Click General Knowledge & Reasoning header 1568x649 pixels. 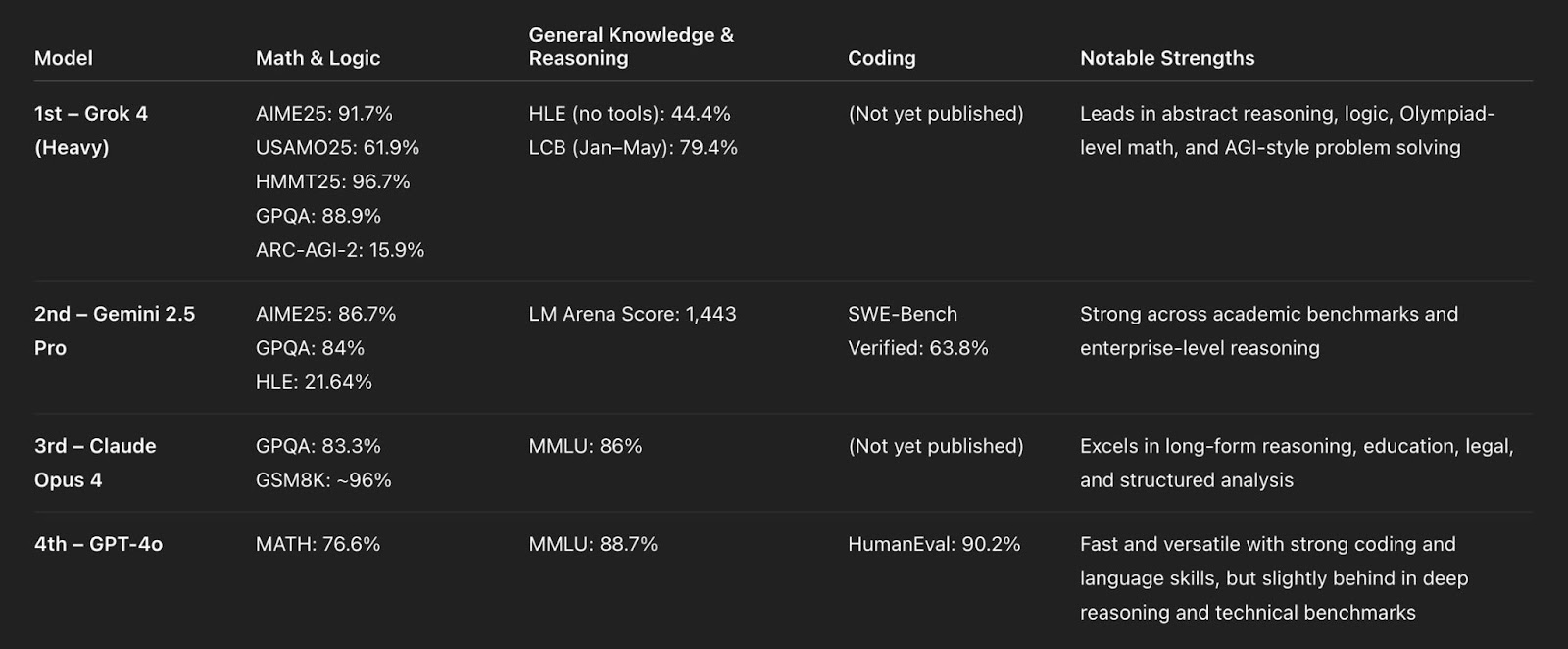631,46
